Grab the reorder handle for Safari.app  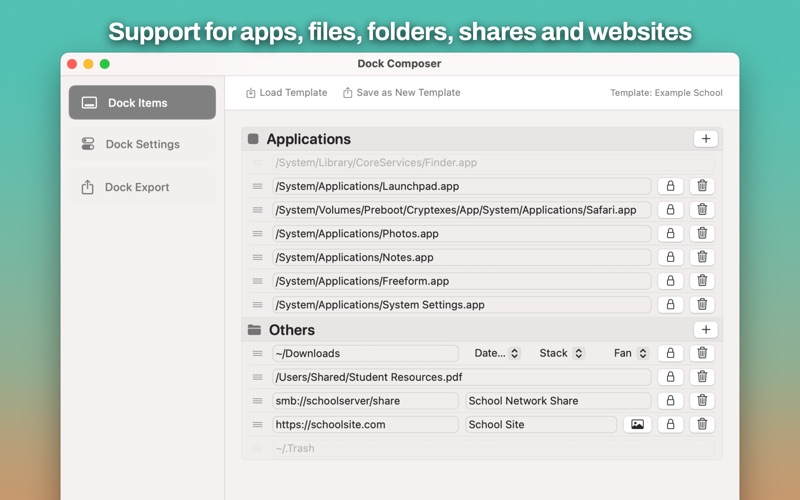(258, 210)
